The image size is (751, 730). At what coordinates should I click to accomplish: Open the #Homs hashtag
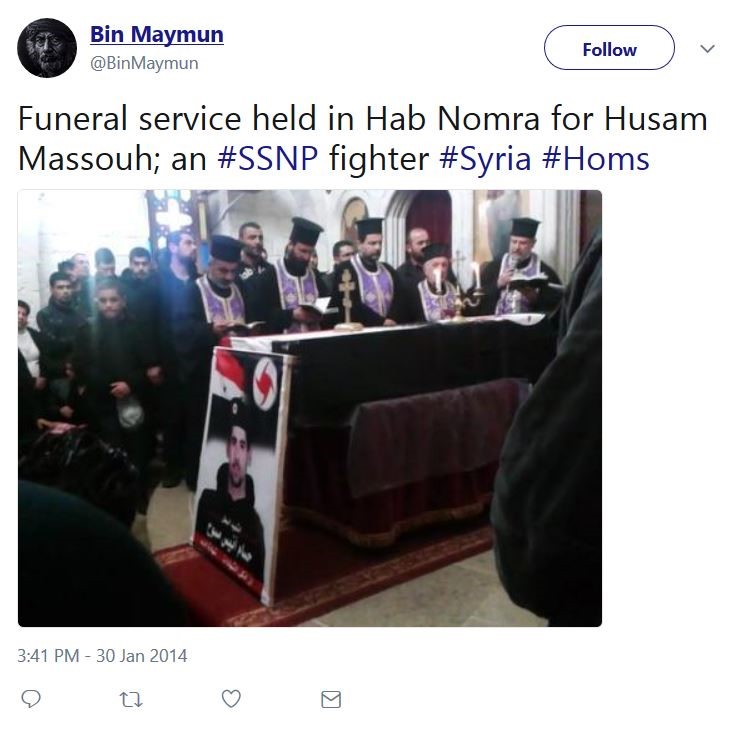595,159
